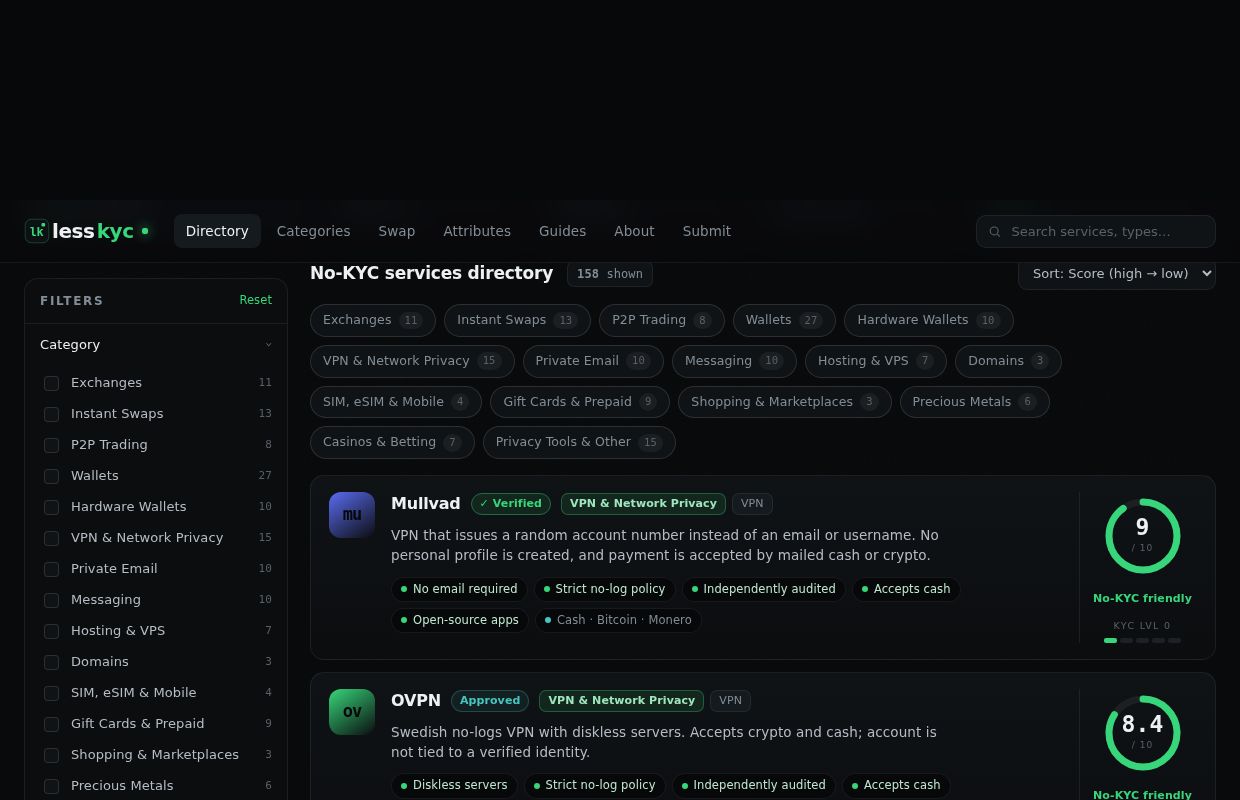This screenshot has height=800, width=1240.
Task: Select the Precious Metals category chip
Action: (974, 402)
